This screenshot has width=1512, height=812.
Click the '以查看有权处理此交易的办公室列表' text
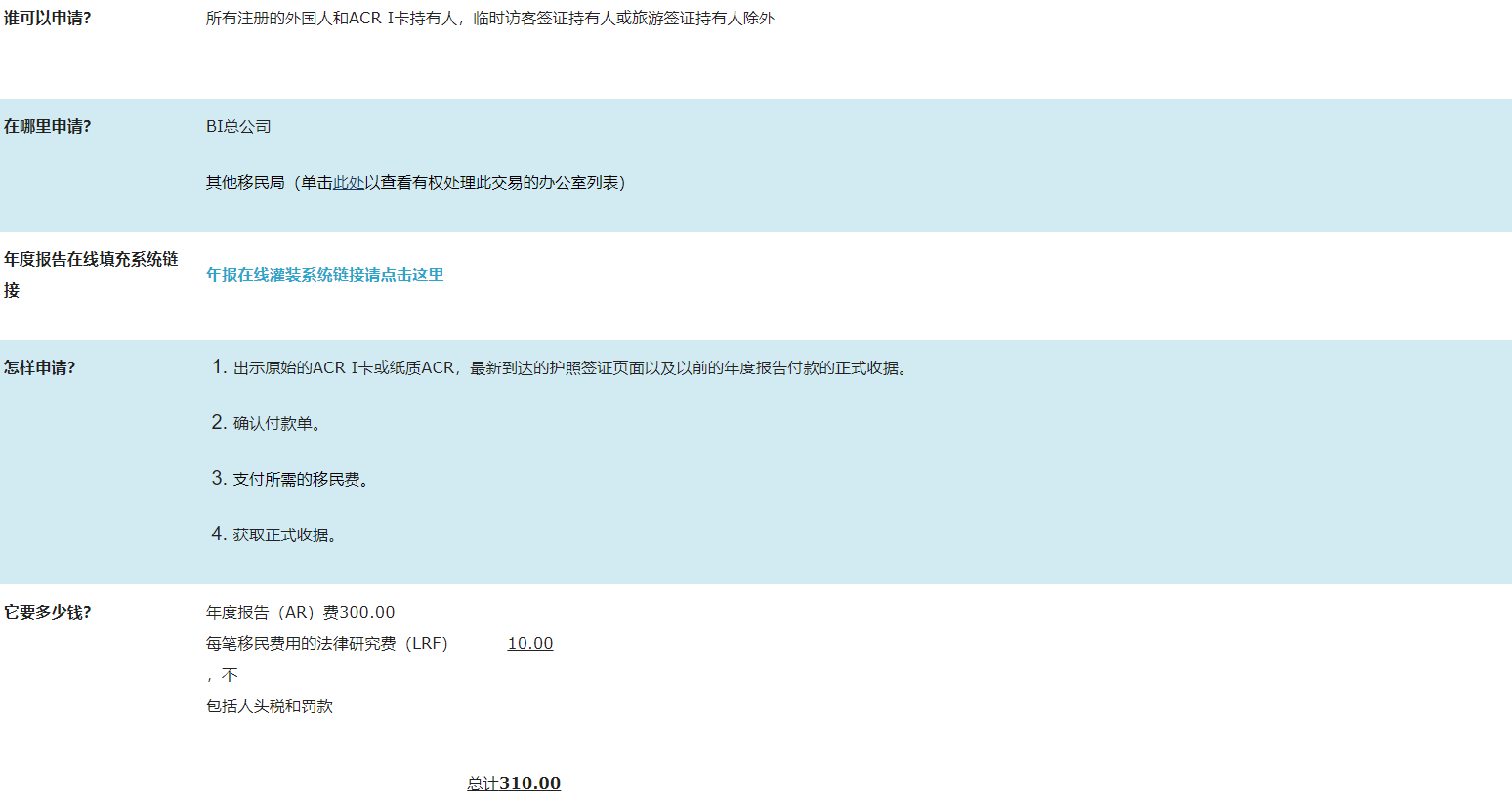coord(494,183)
